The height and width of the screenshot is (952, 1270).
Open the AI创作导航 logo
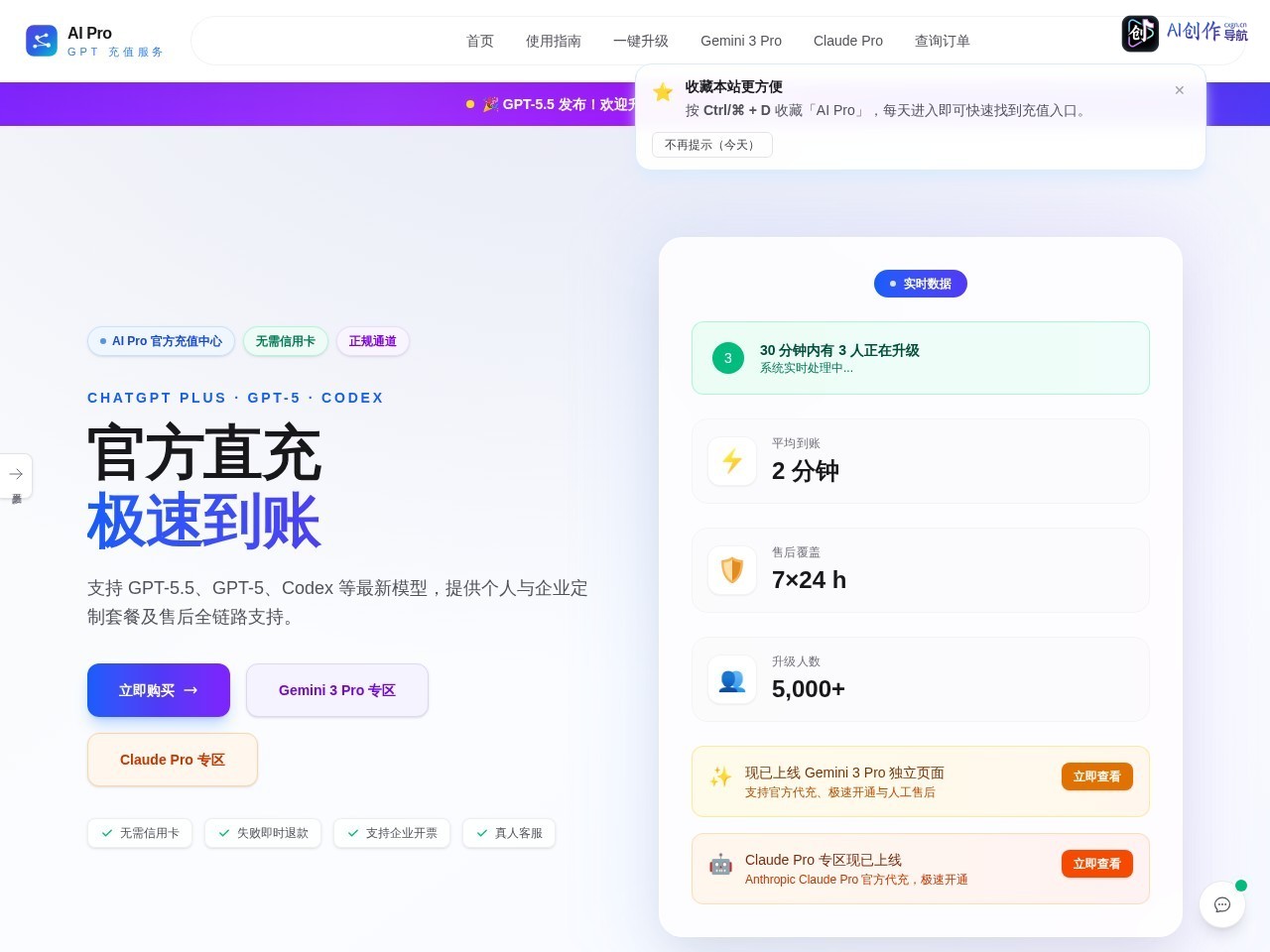[1185, 33]
